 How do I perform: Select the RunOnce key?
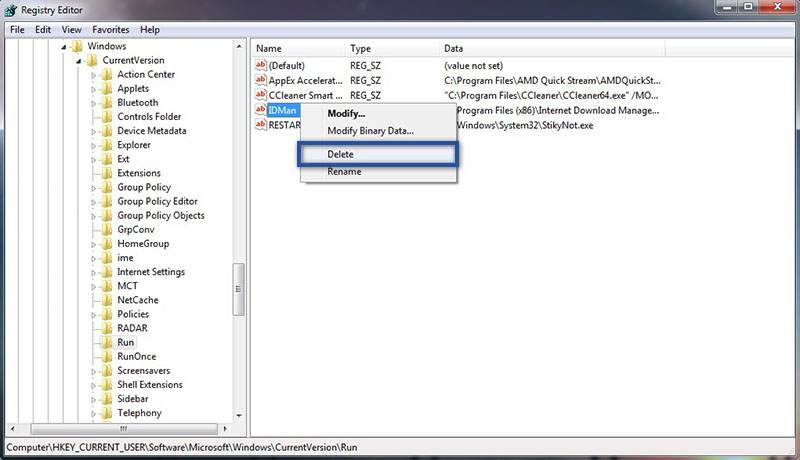pyautogui.click(x=137, y=356)
